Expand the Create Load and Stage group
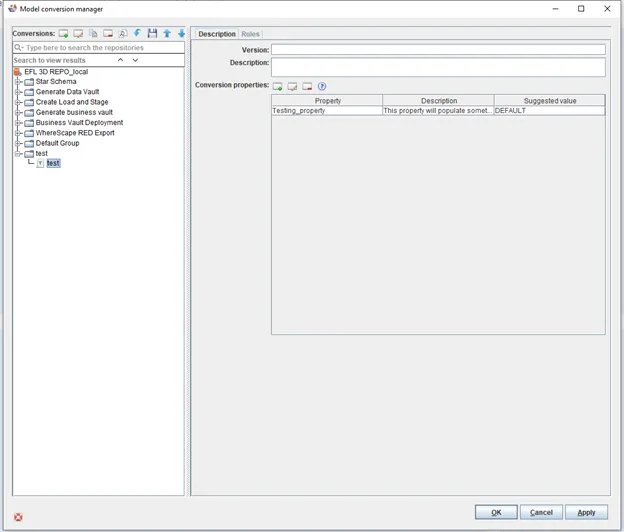 coord(17,103)
